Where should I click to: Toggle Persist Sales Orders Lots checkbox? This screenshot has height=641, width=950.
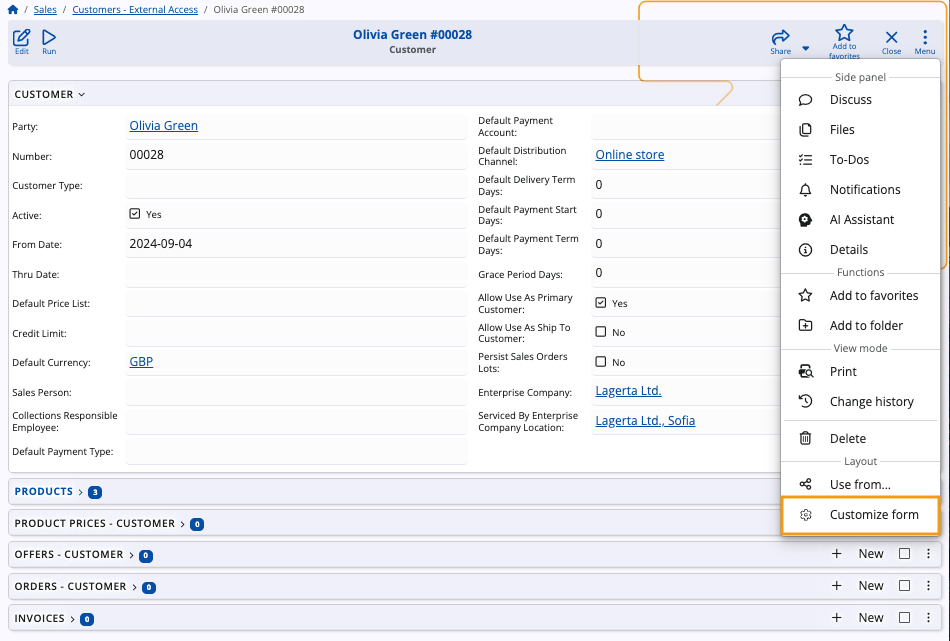click(x=601, y=362)
